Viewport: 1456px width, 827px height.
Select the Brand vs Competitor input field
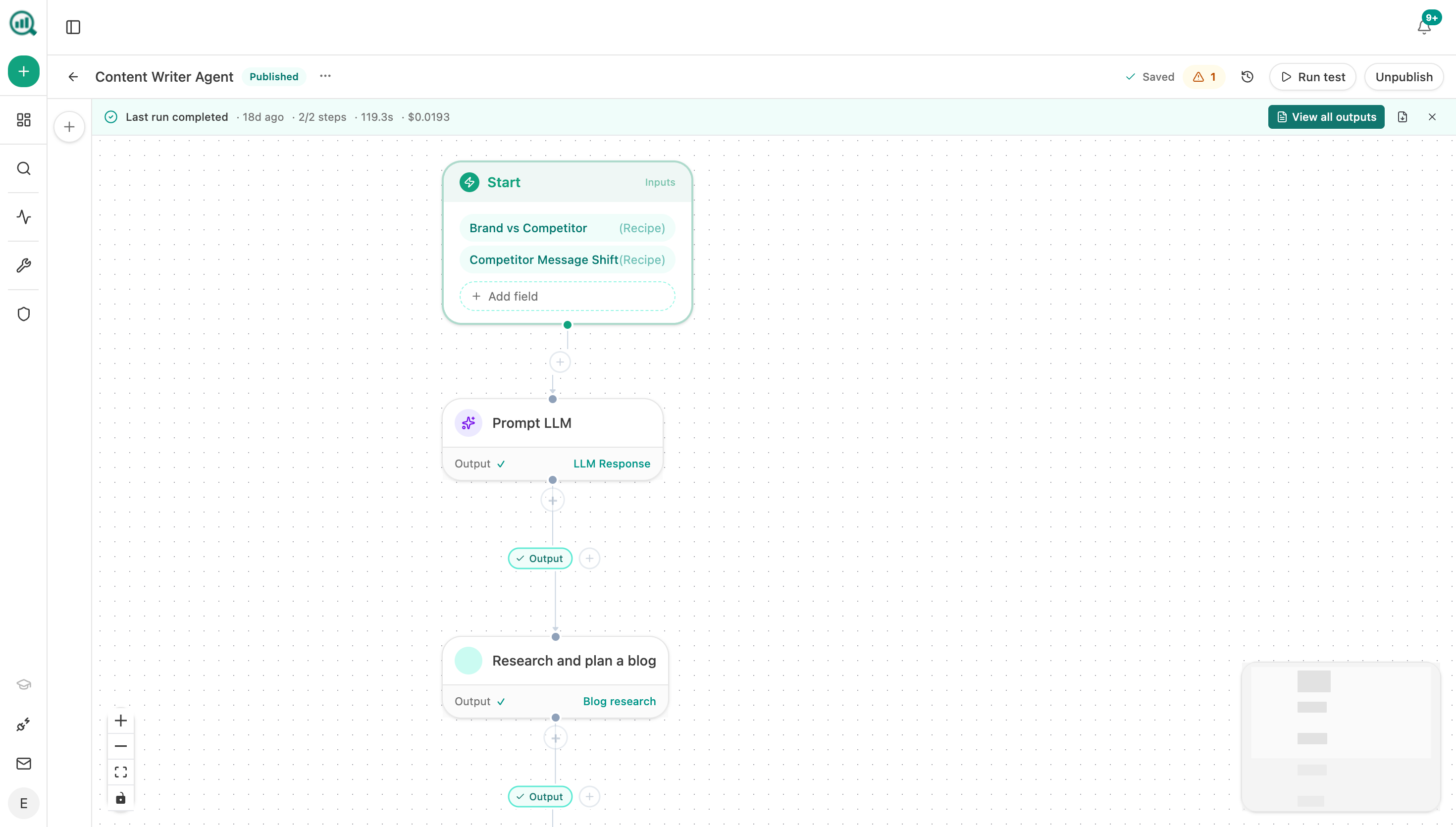click(567, 228)
